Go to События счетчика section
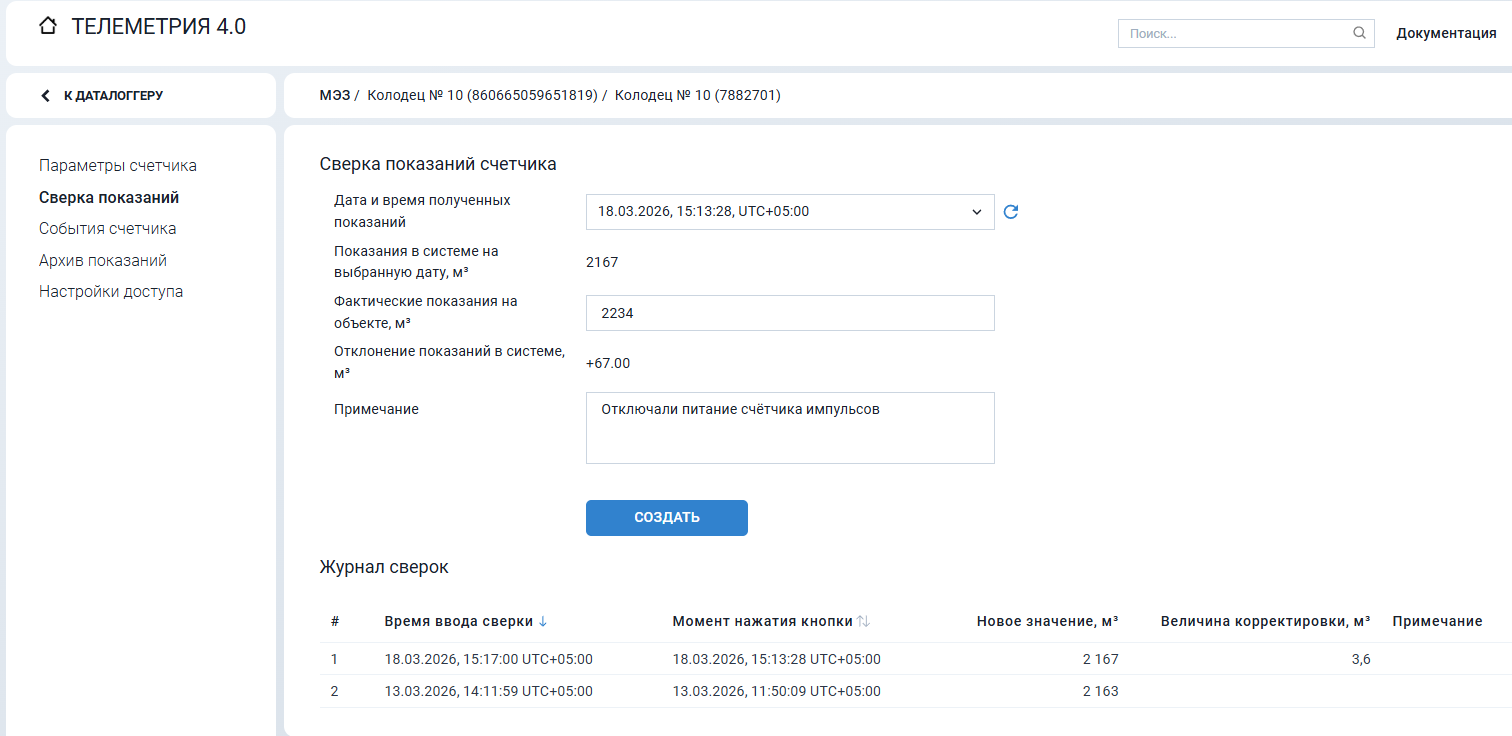Image resolution: width=1512 pixels, height=736 pixels. (108, 228)
